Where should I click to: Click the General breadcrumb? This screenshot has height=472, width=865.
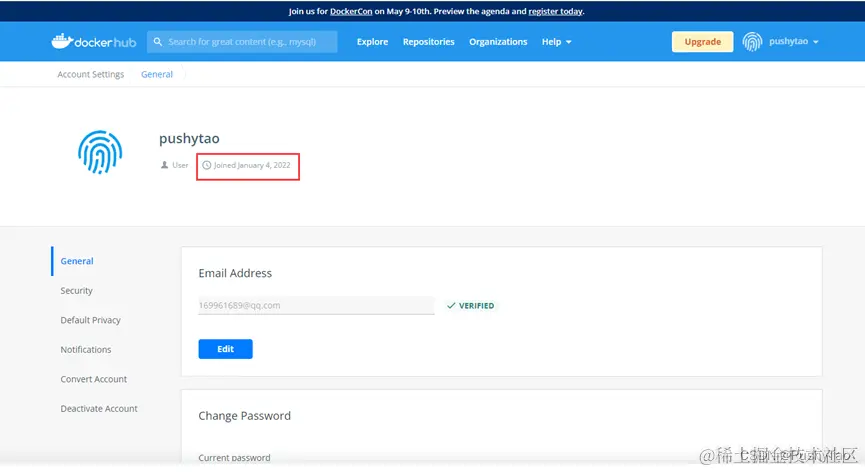157,74
